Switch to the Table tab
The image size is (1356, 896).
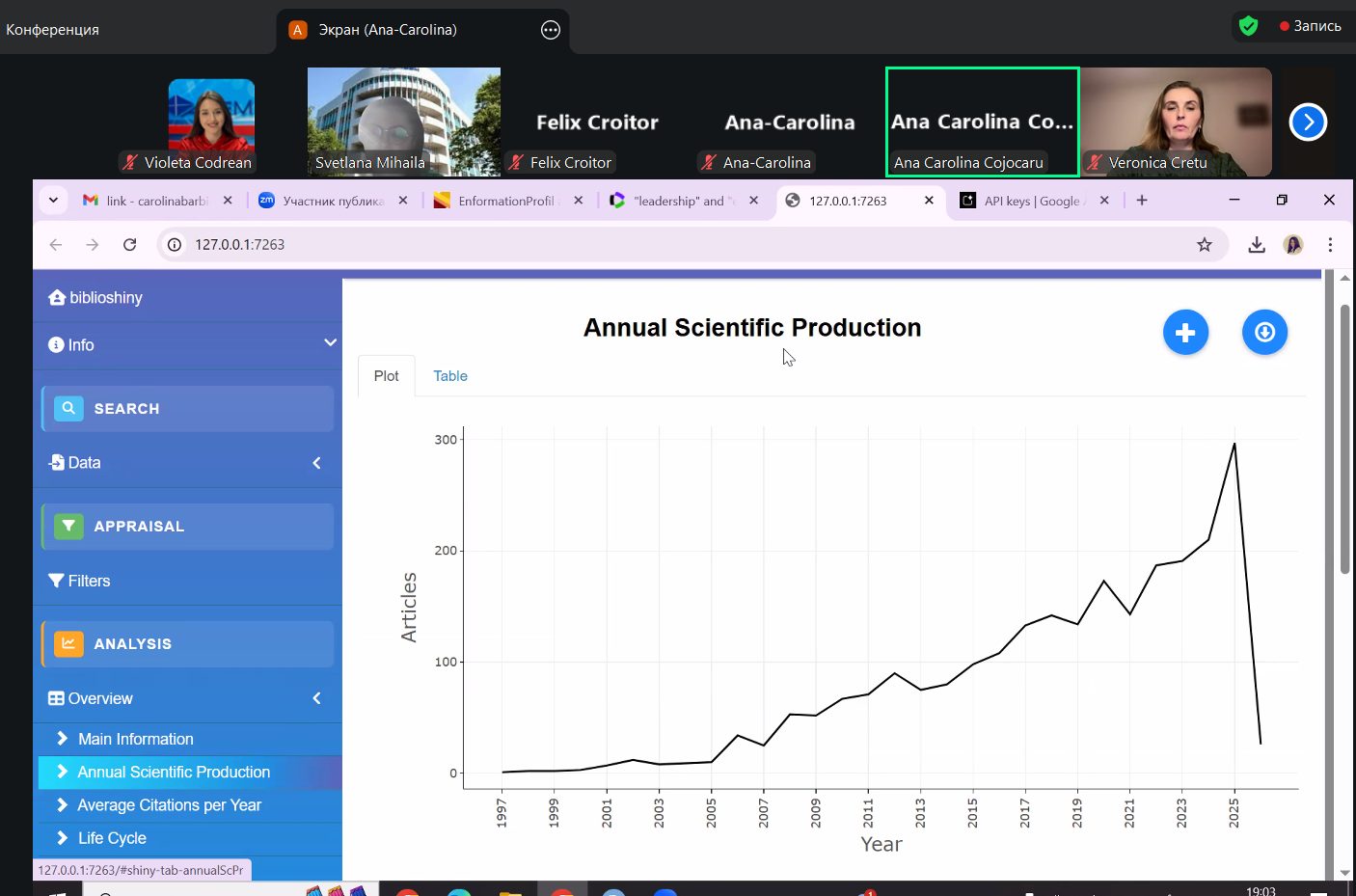(449, 376)
